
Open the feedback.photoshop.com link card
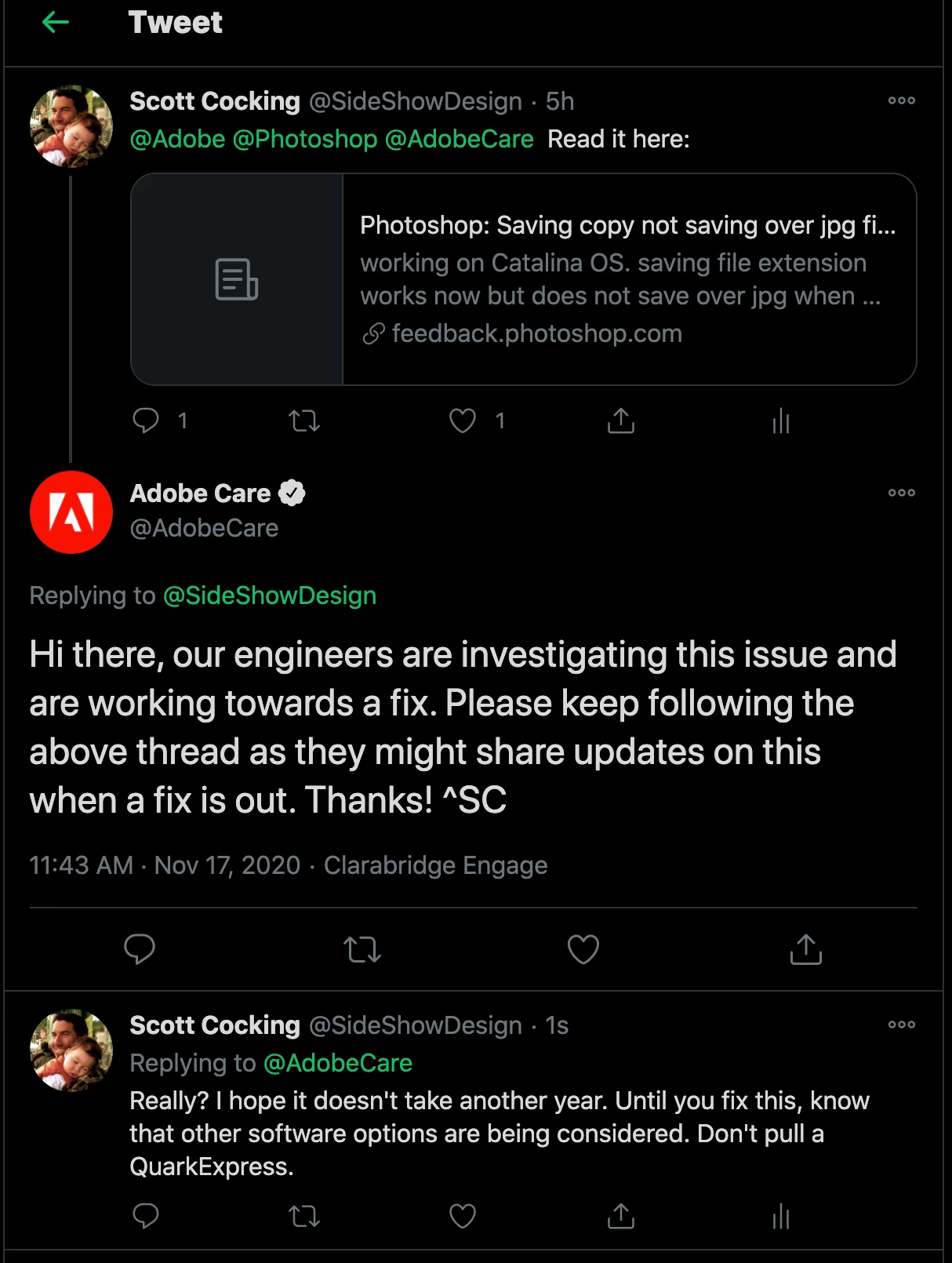point(524,279)
